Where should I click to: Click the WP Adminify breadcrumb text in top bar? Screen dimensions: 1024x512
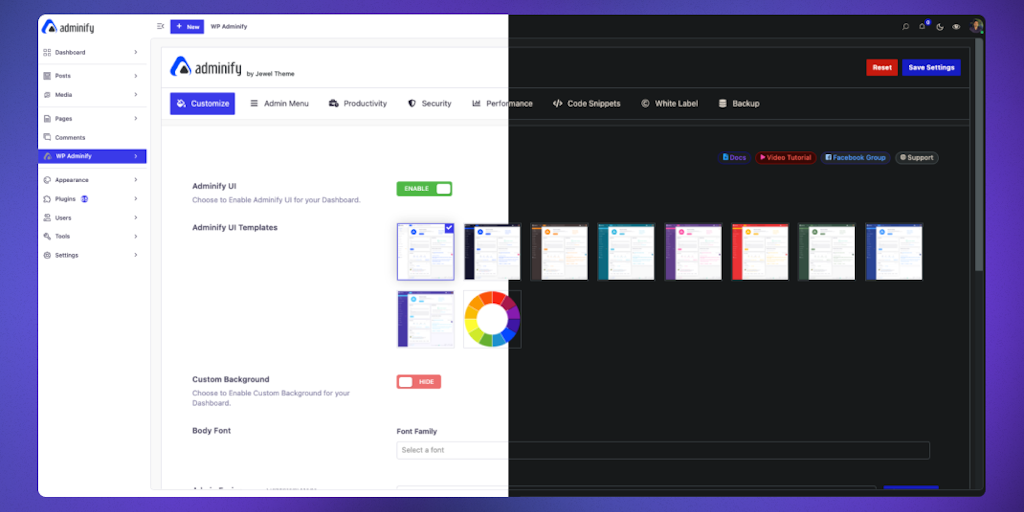point(229,27)
